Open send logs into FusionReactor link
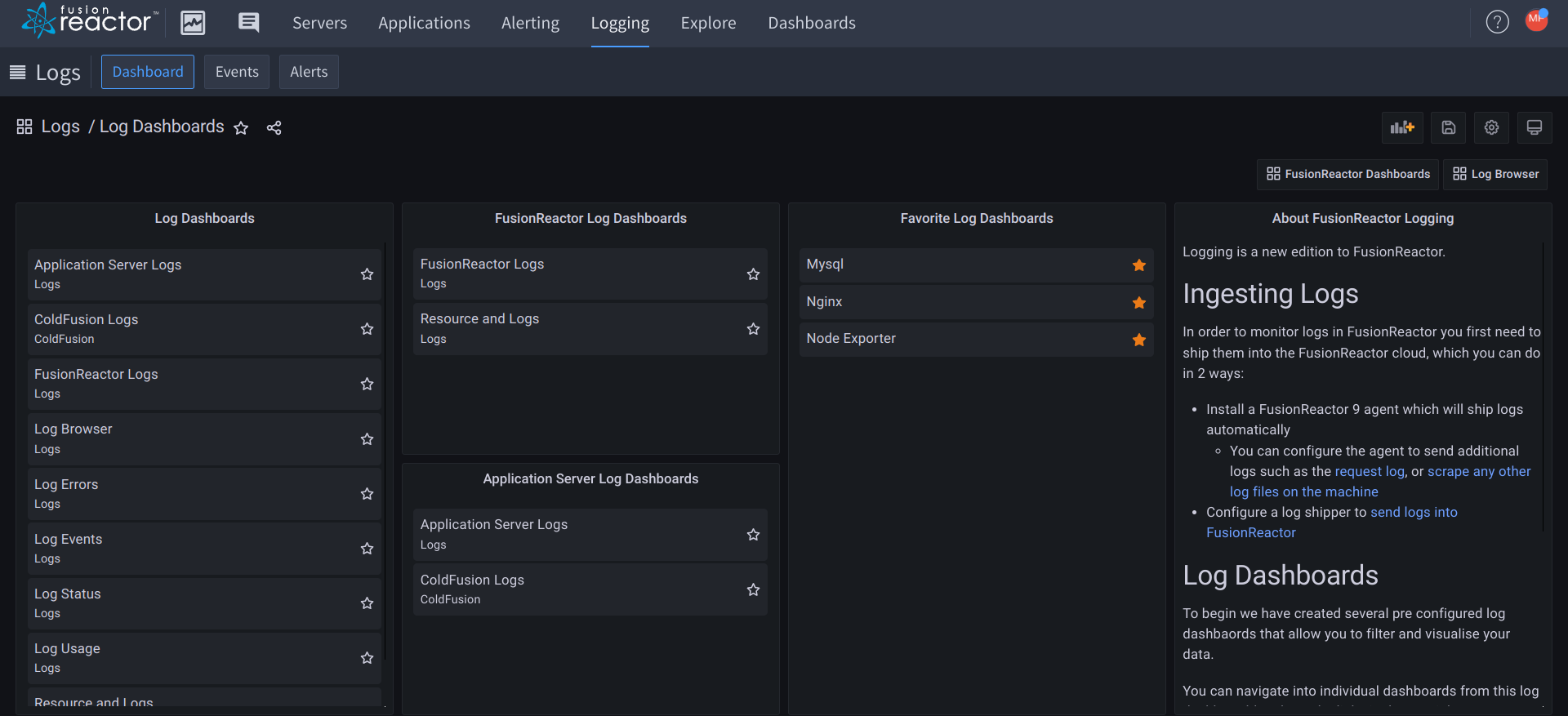1568x716 pixels. (x=1332, y=523)
